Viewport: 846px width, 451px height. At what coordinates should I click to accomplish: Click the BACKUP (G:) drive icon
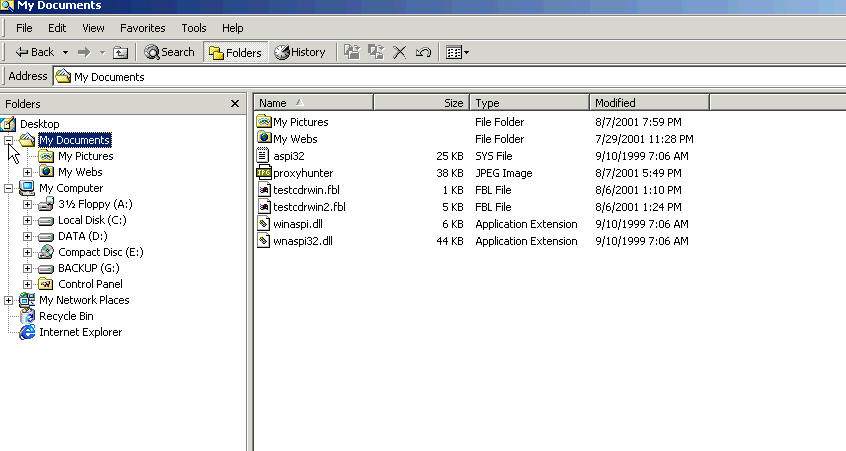click(x=46, y=269)
